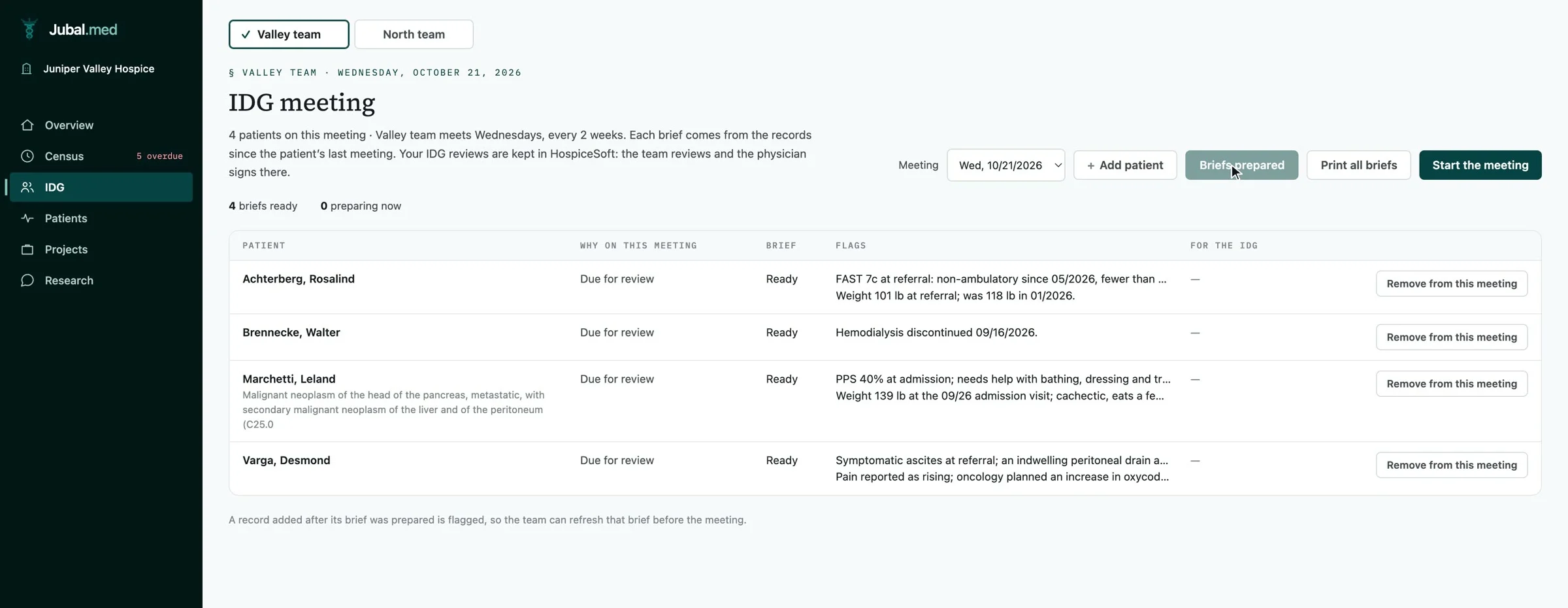Open patient Brennecke, Walter
Image resolution: width=1568 pixels, height=608 pixels.
[291, 333]
